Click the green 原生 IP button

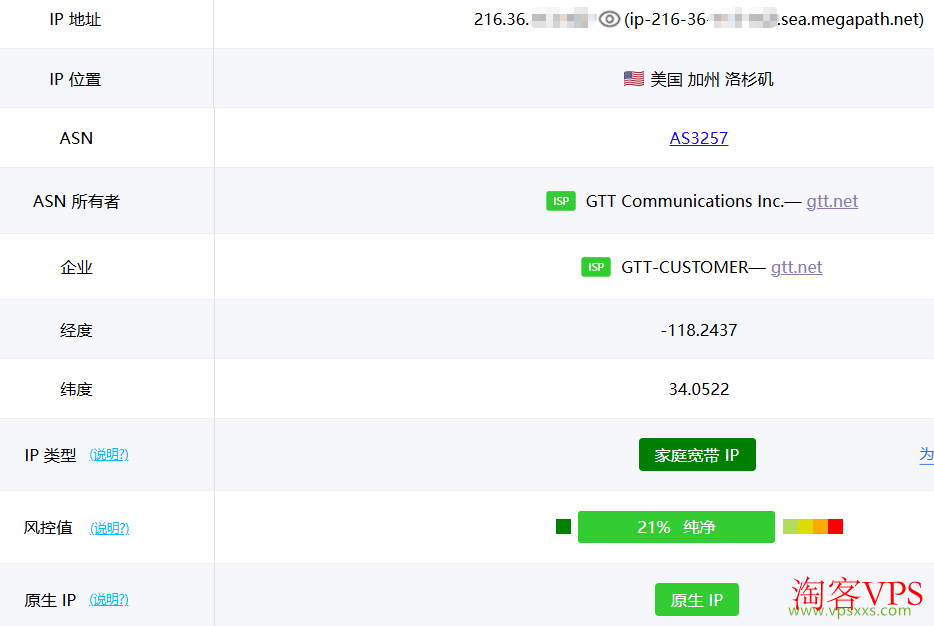[x=697, y=599]
